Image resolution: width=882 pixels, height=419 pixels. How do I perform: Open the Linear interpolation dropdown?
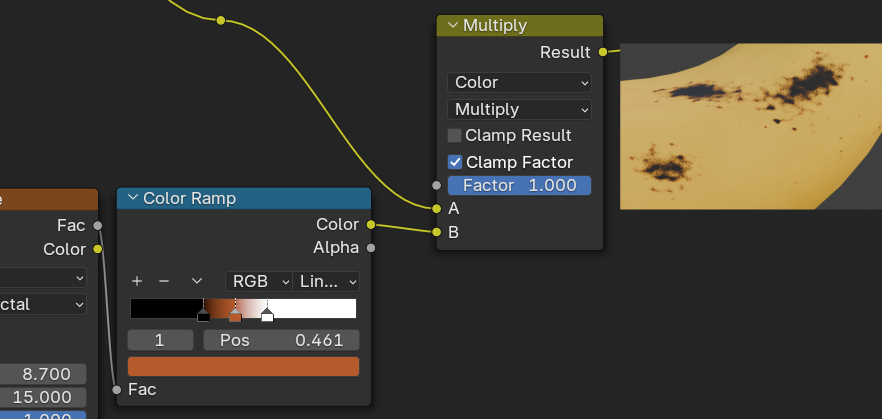[327, 281]
